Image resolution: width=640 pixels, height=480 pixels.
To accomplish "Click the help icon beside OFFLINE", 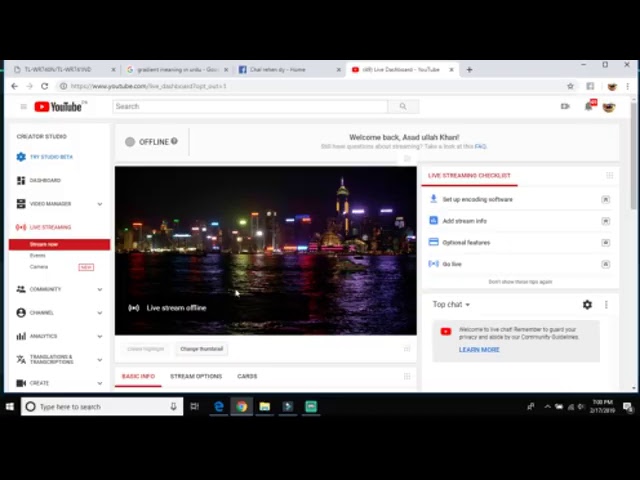I will (174, 141).
